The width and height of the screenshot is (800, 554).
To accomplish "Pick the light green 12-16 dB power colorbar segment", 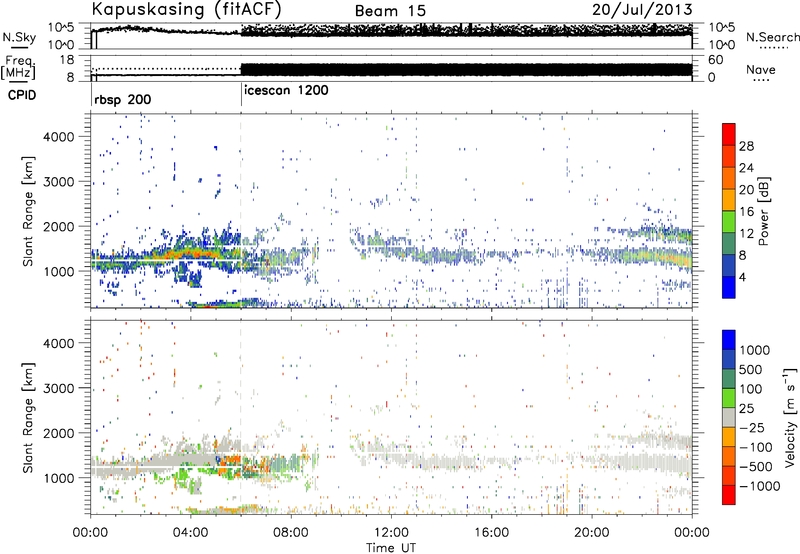I will (x=729, y=221).
